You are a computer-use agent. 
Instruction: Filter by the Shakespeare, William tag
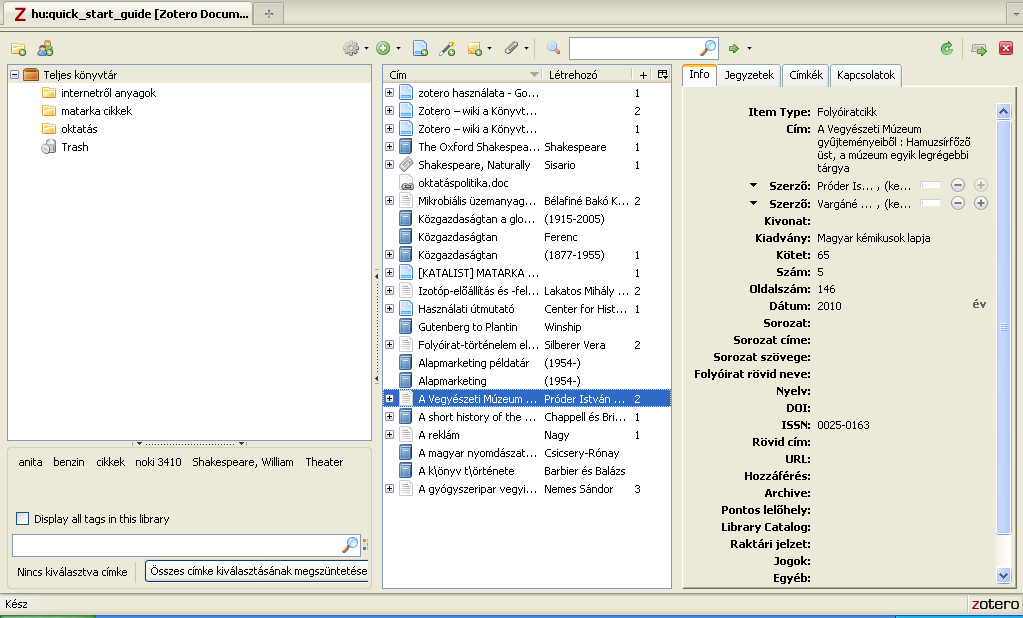pyautogui.click(x=243, y=462)
